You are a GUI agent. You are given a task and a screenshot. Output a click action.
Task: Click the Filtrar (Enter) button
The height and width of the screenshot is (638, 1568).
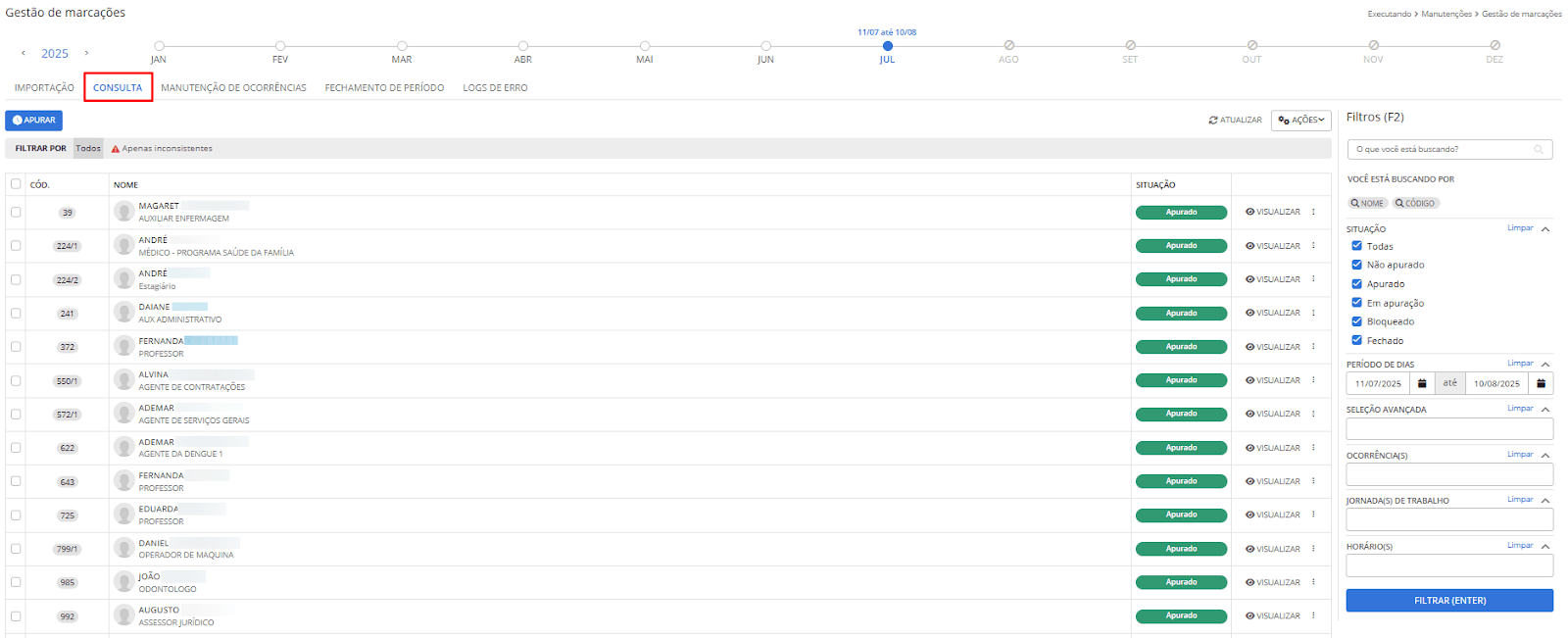pyautogui.click(x=1449, y=601)
